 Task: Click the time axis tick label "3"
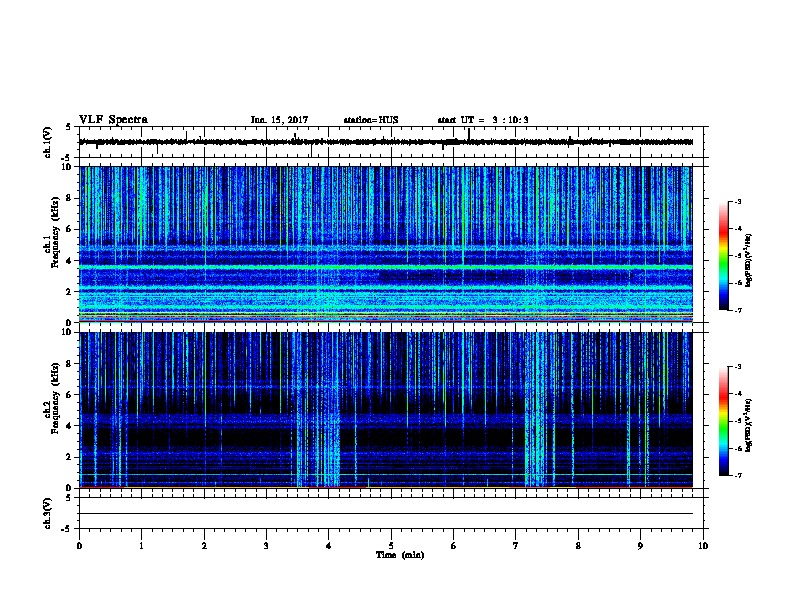point(266,546)
